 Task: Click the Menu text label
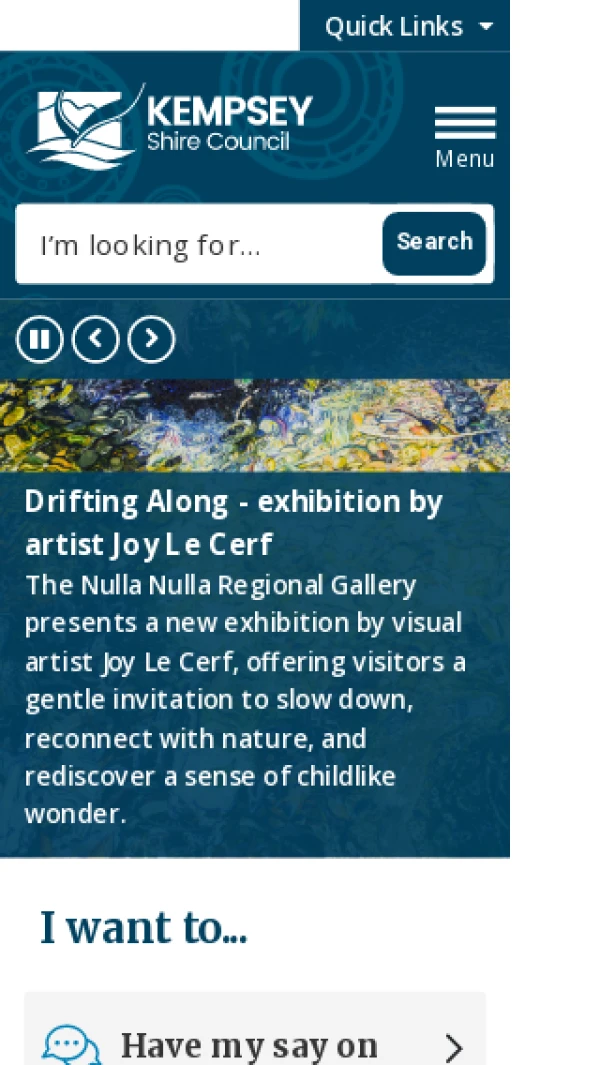point(465,159)
